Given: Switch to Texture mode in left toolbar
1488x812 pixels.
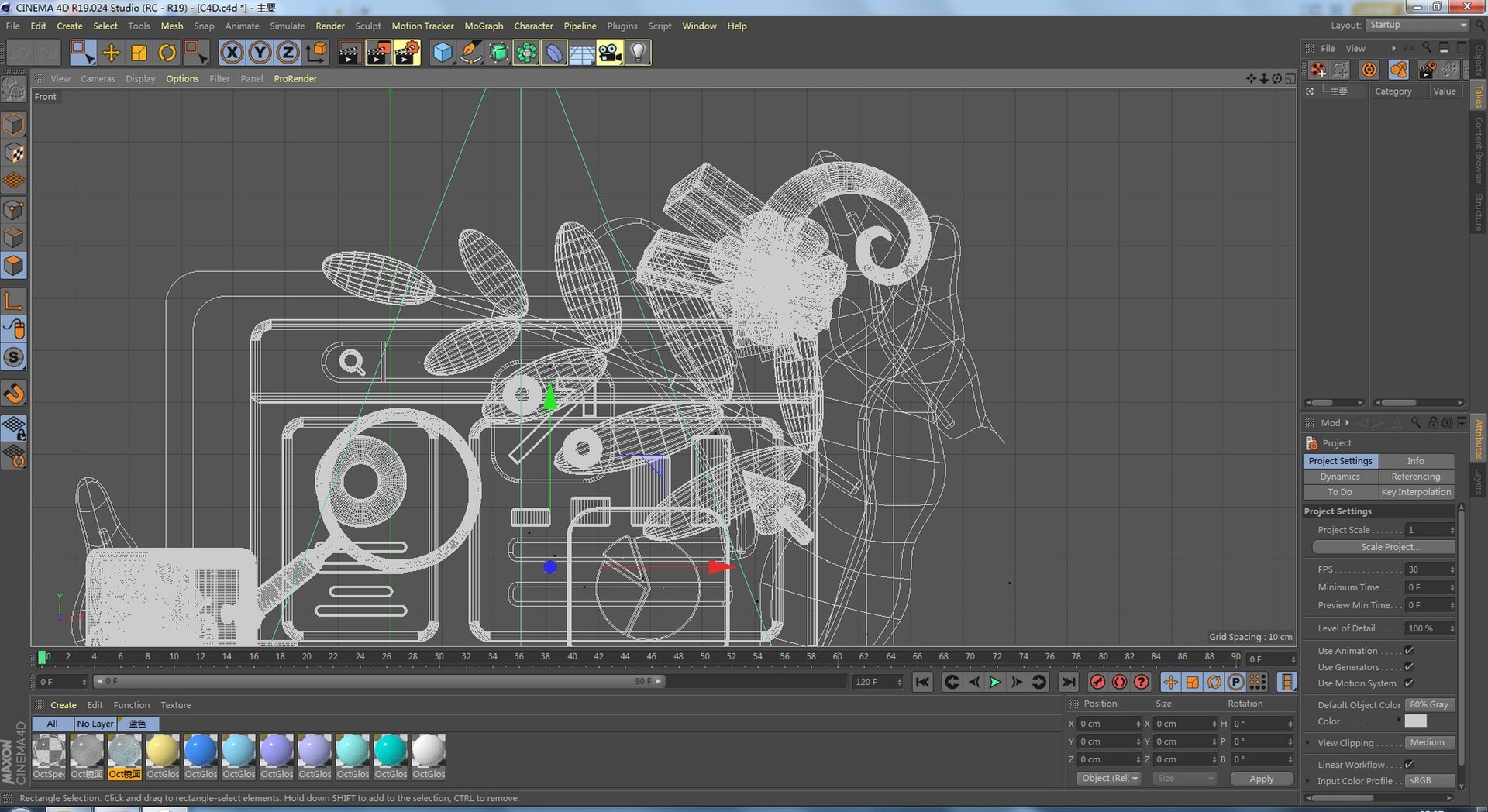Looking at the screenshot, I should tap(15, 153).
